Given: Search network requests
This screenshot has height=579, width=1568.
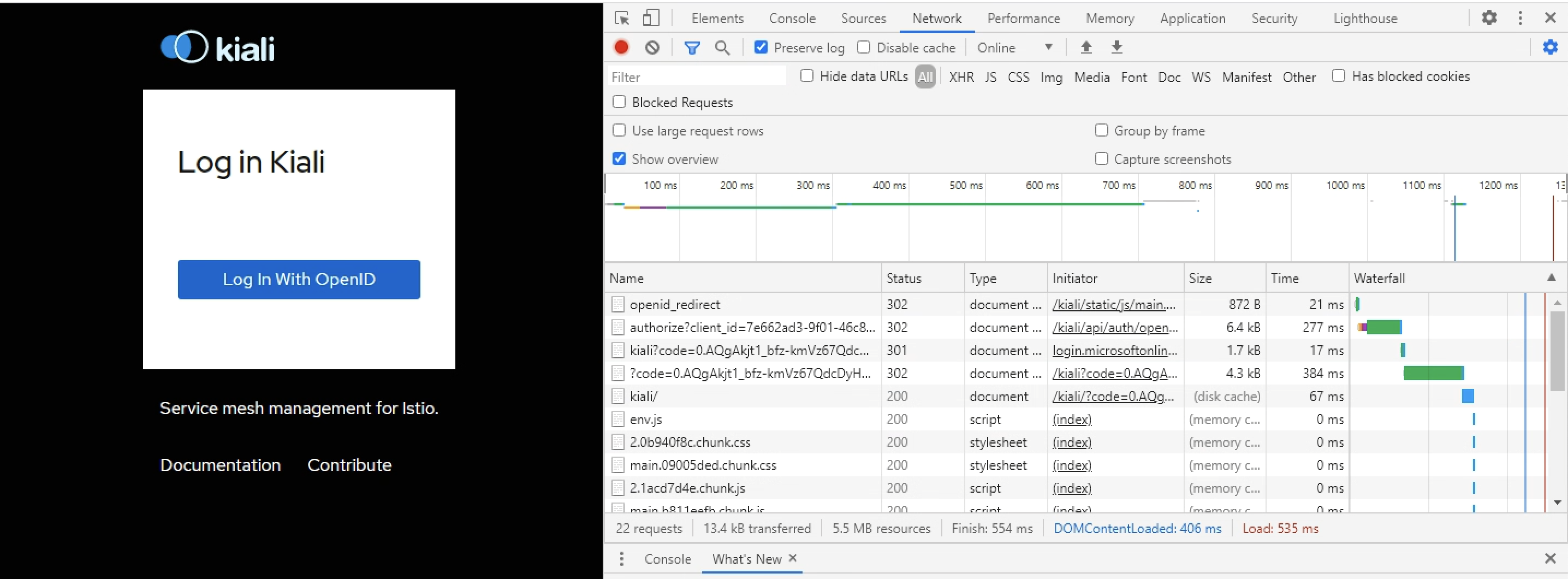Looking at the screenshot, I should (722, 47).
